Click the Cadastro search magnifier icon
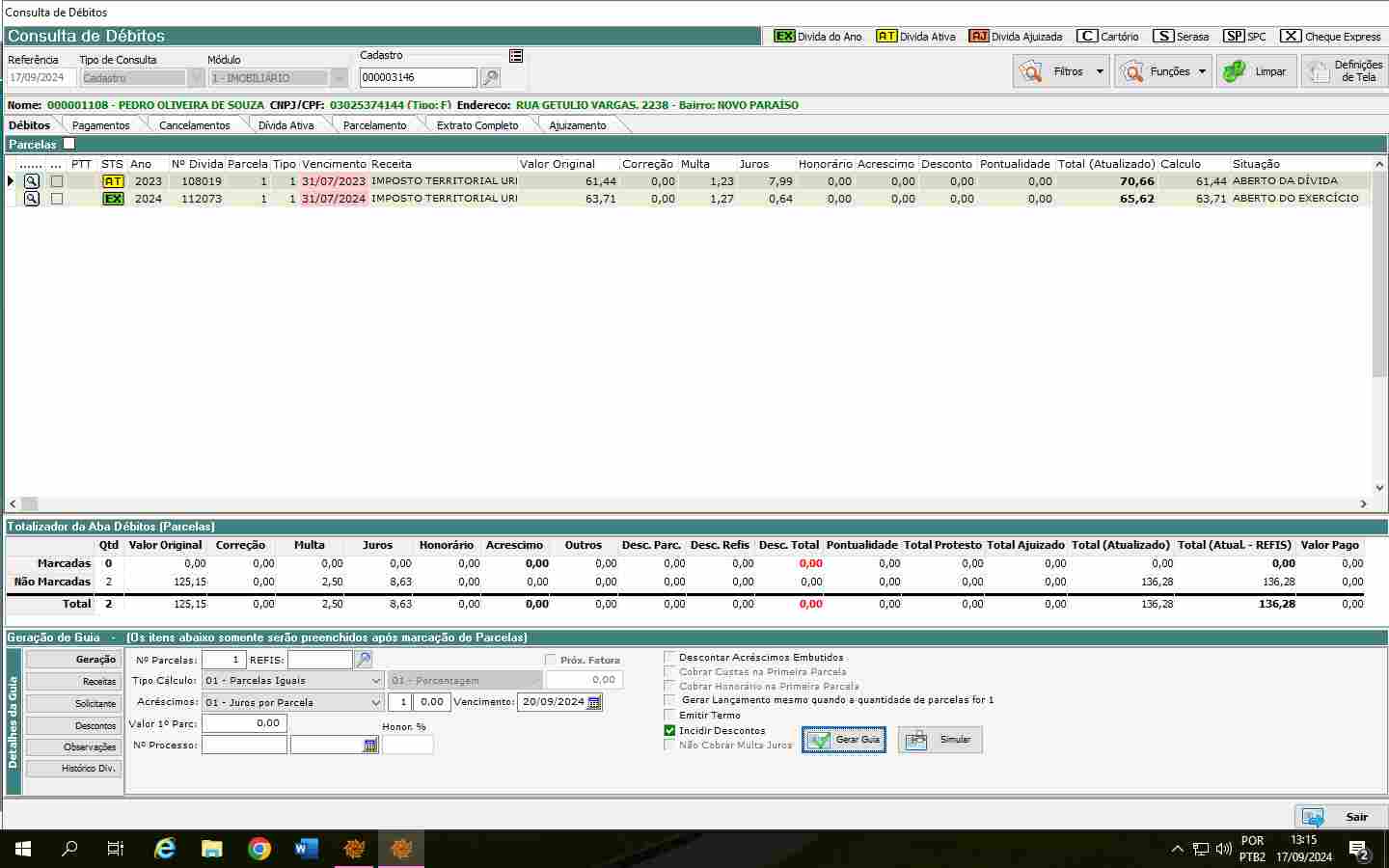This screenshot has height=868, width=1389. (x=490, y=77)
